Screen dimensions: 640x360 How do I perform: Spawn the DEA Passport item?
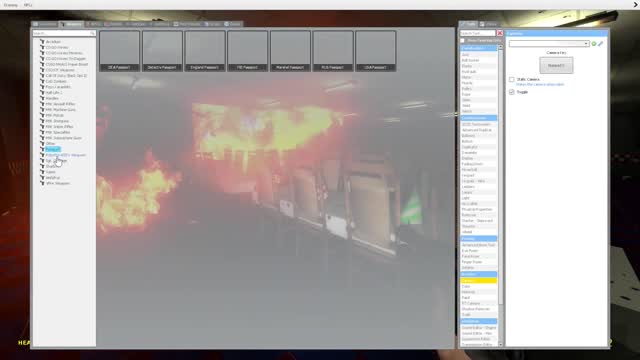[120, 51]
